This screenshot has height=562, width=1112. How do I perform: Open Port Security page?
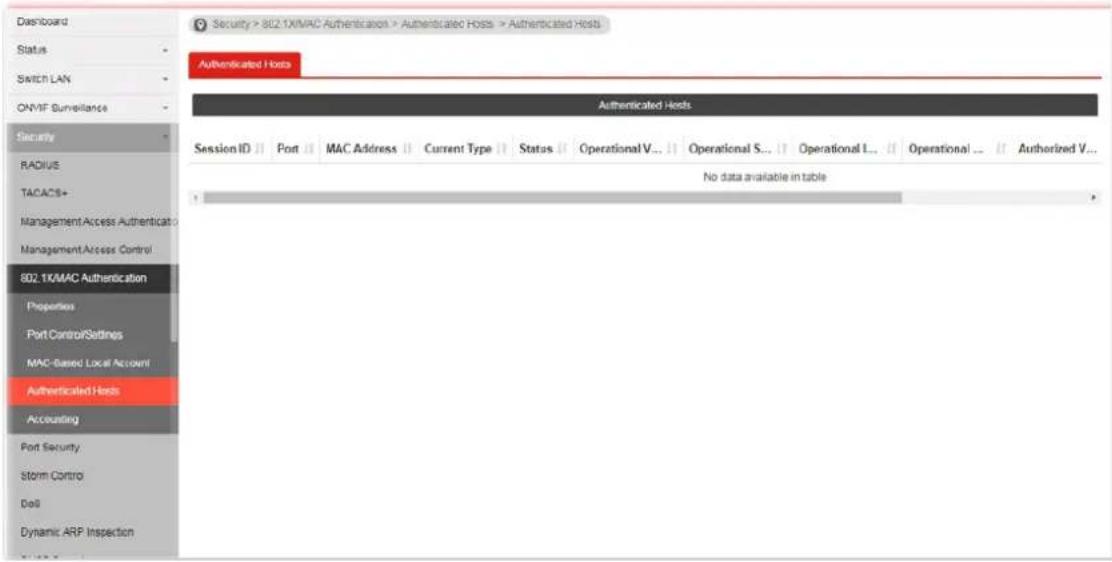click(x=93, y=448)
